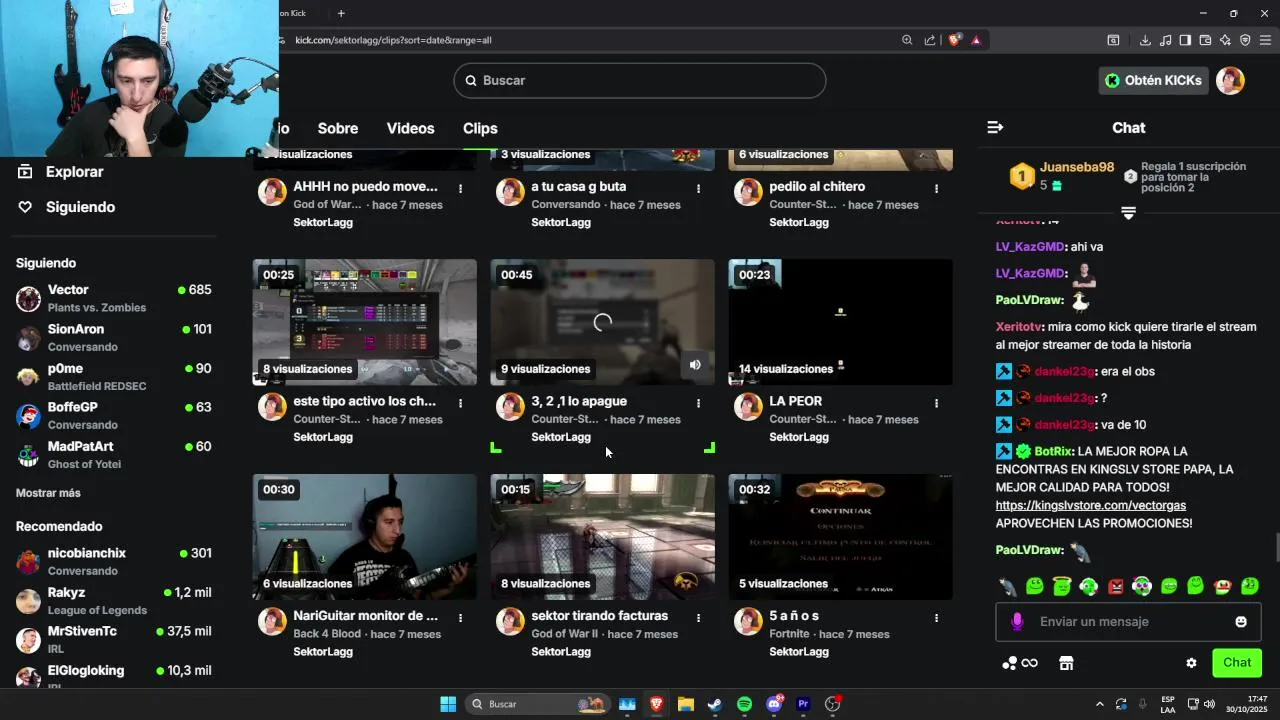The width and height of the screenshot is (1280, 720).
Task: Open chat settings gear icon
Action: click(1191, 663)
